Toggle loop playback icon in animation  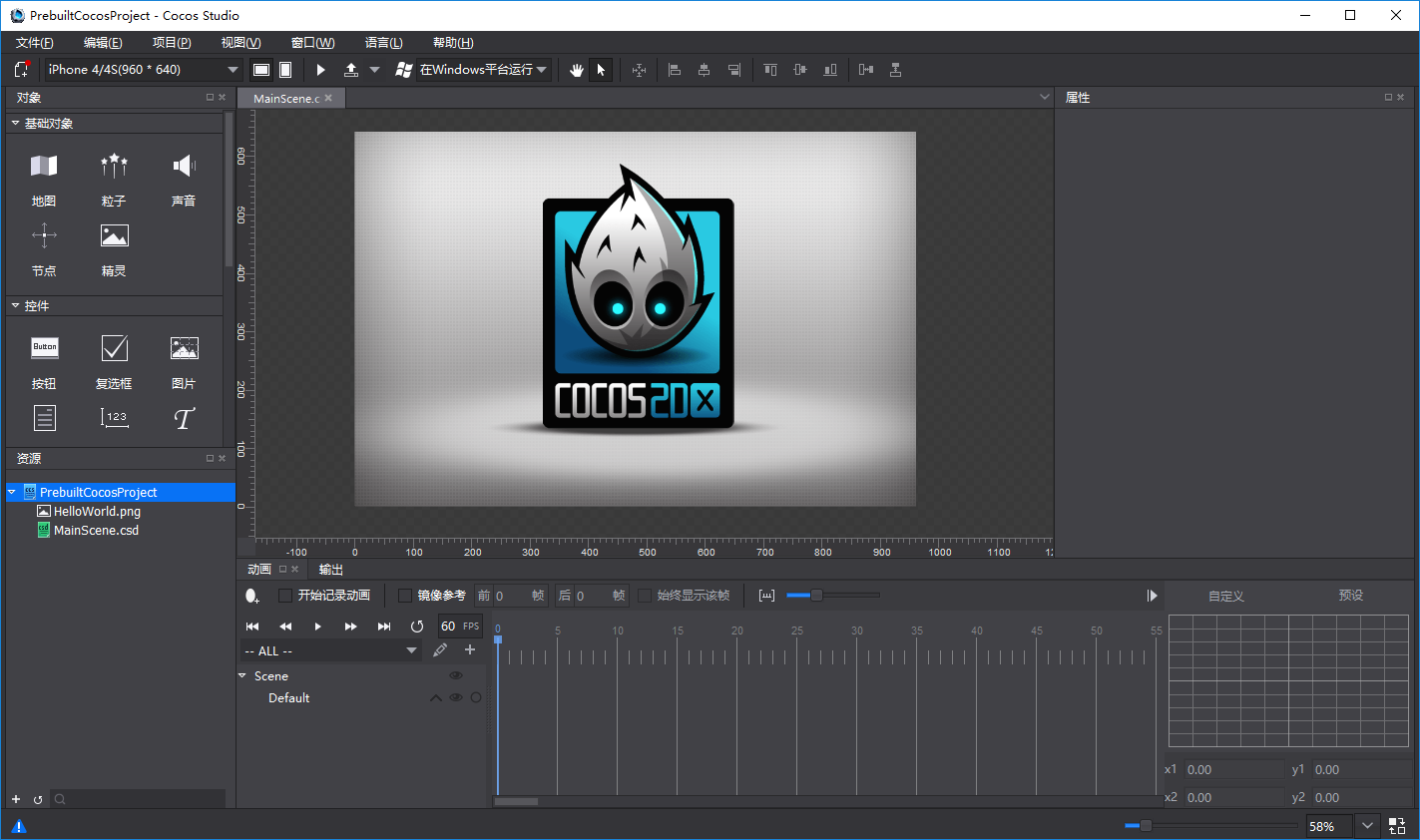(x=417, y=627)
